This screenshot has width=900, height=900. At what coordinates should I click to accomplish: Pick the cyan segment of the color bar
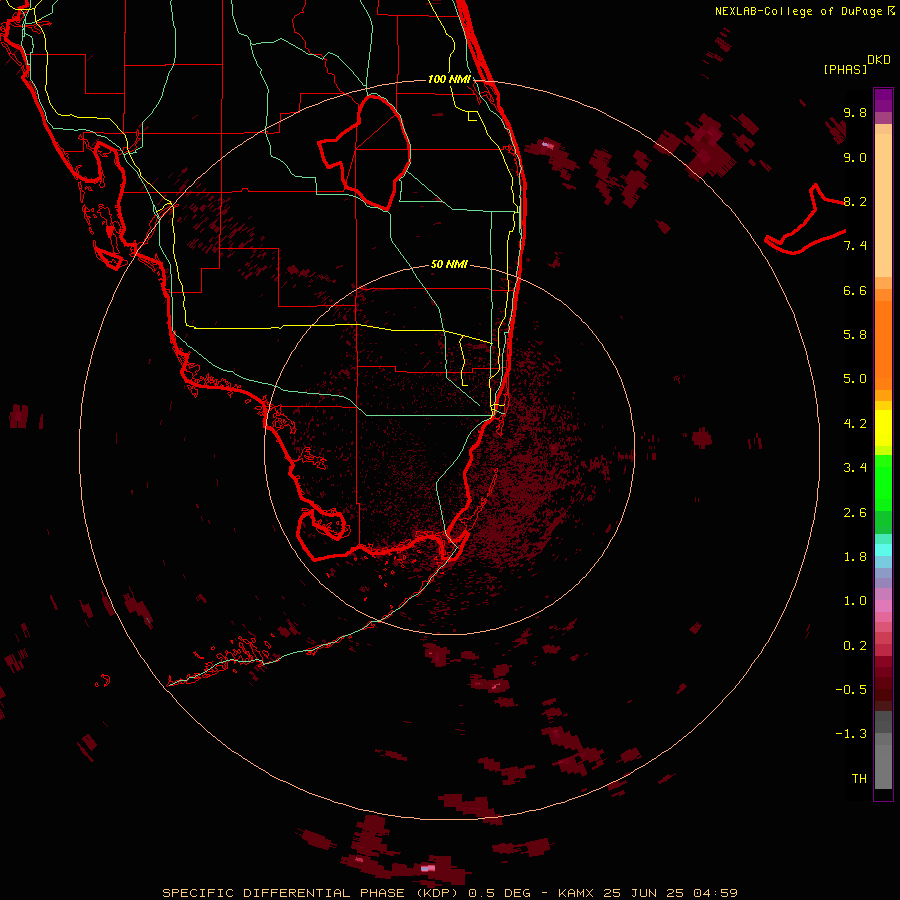pos(883,550)
